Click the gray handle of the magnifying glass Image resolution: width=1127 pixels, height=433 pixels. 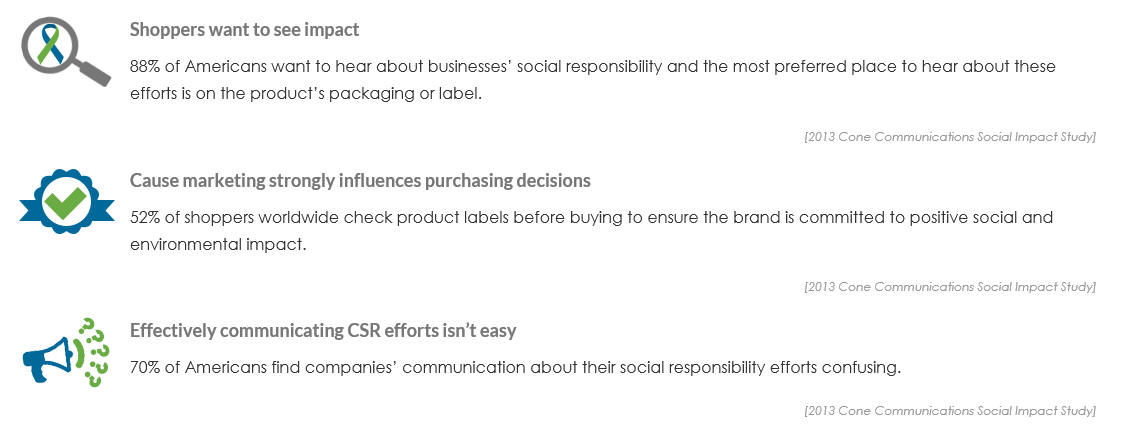(93, 71)
